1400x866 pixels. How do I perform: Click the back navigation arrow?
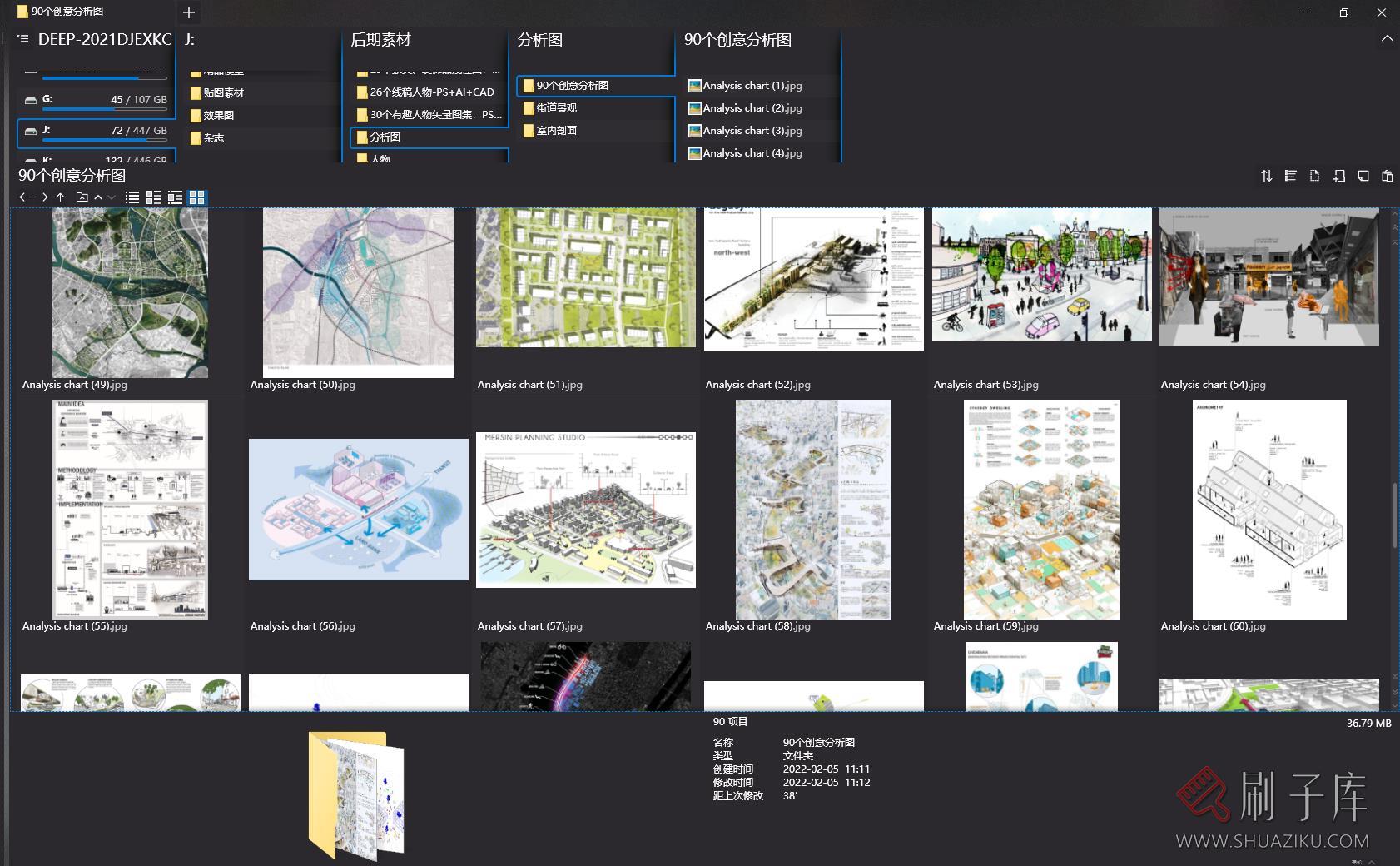pyautogui.click(x=24, y=197)
